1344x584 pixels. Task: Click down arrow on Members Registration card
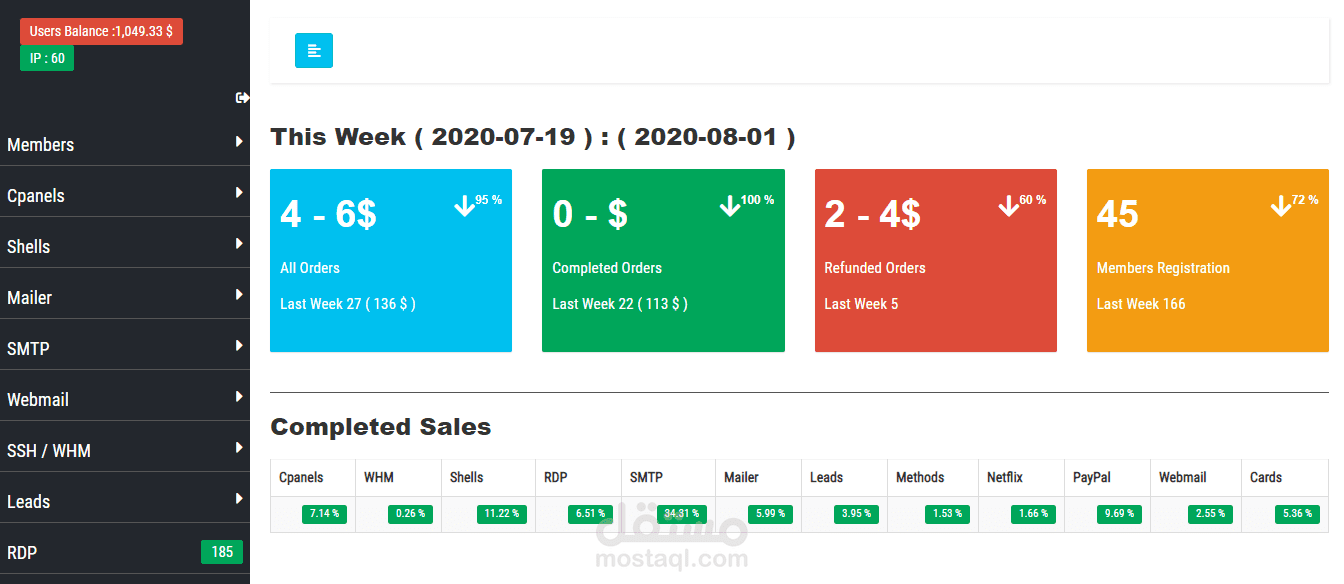click(x=1280, y=205)
